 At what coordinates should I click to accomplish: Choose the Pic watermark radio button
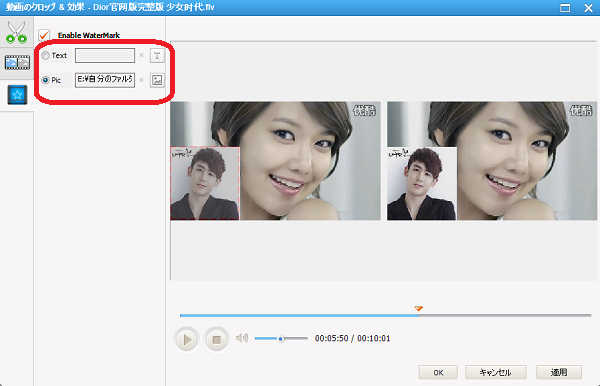tap(46, 80)
